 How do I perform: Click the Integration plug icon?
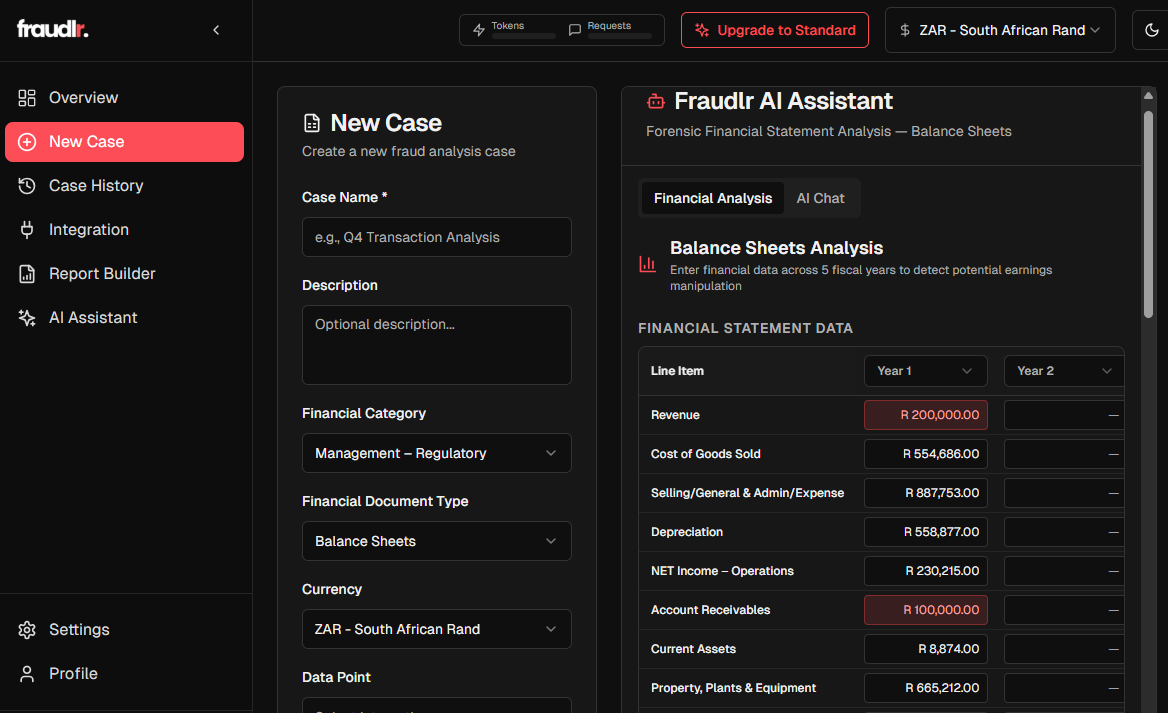(27, 229)
